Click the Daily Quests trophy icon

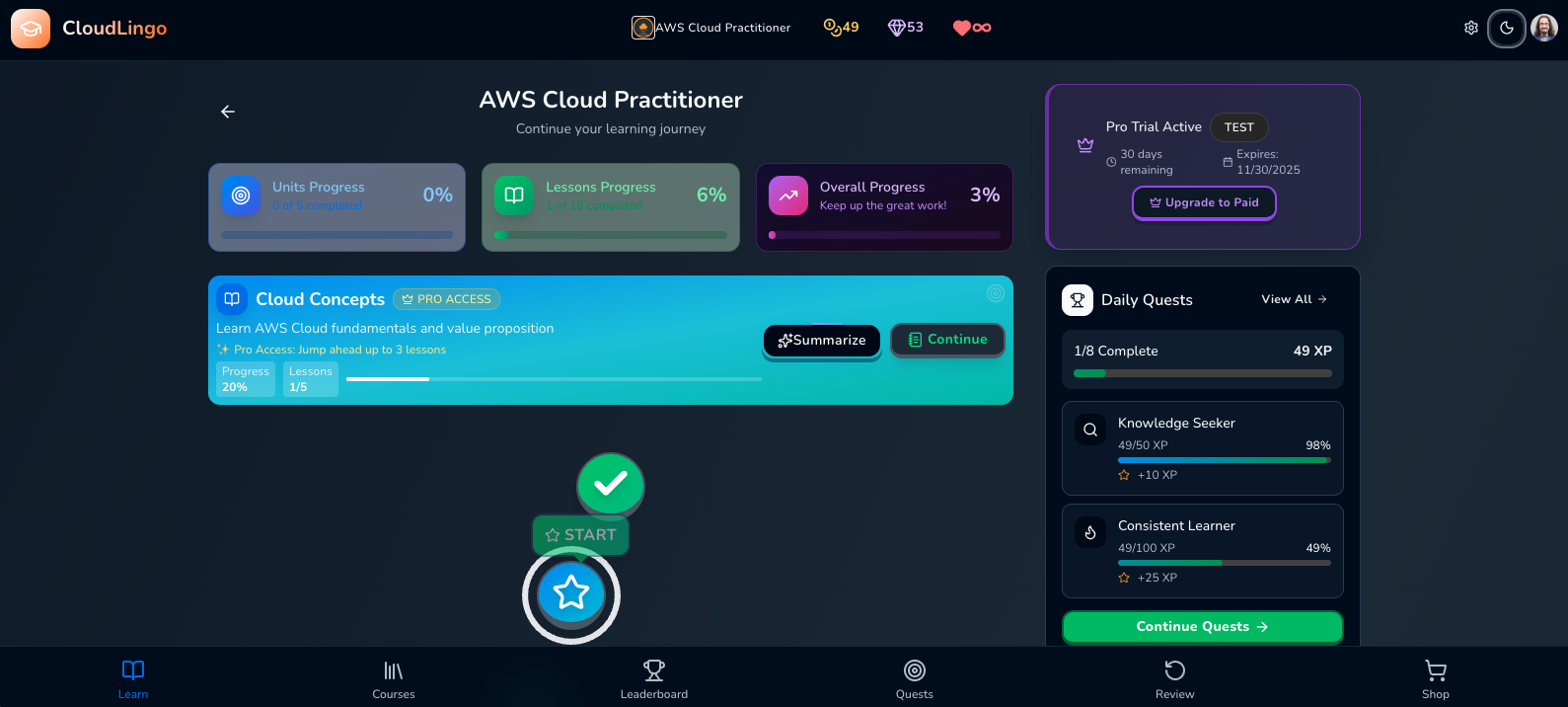point(1078,300)
